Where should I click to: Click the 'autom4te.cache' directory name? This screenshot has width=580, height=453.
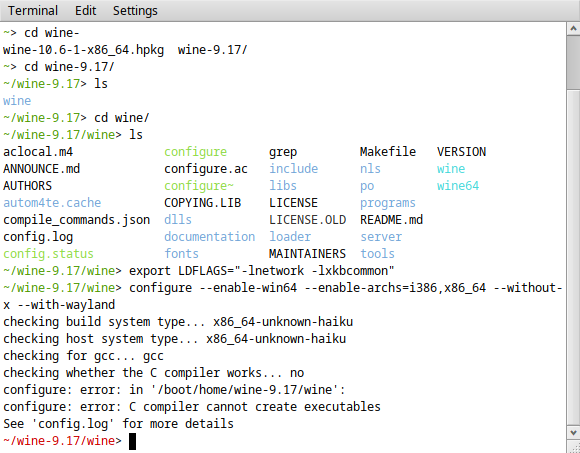click(x=52, y=203)
